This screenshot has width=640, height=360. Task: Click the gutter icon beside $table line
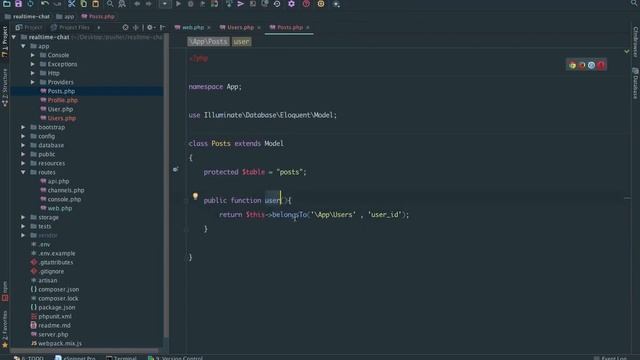175,169
